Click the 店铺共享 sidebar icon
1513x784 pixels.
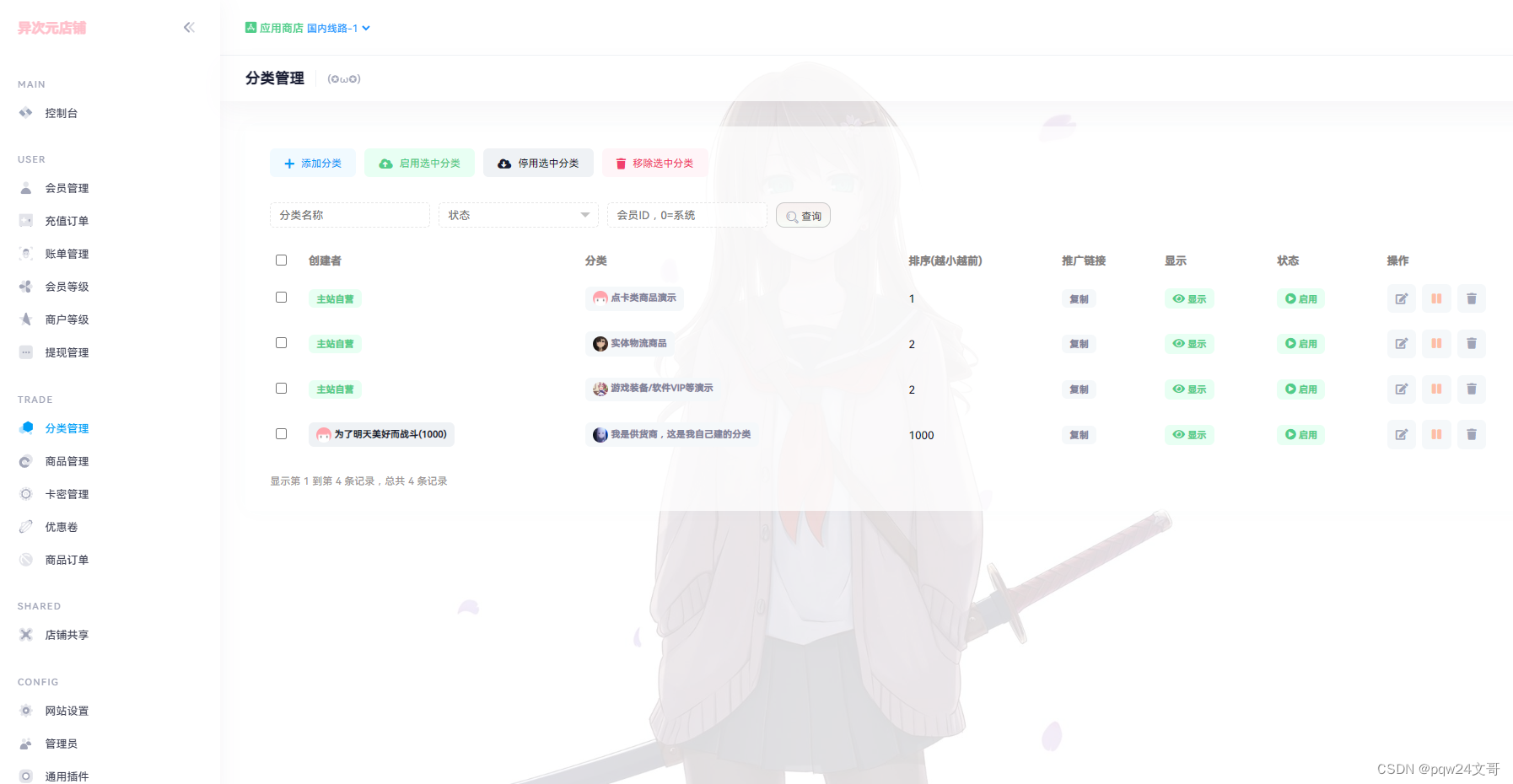[26, 635]
